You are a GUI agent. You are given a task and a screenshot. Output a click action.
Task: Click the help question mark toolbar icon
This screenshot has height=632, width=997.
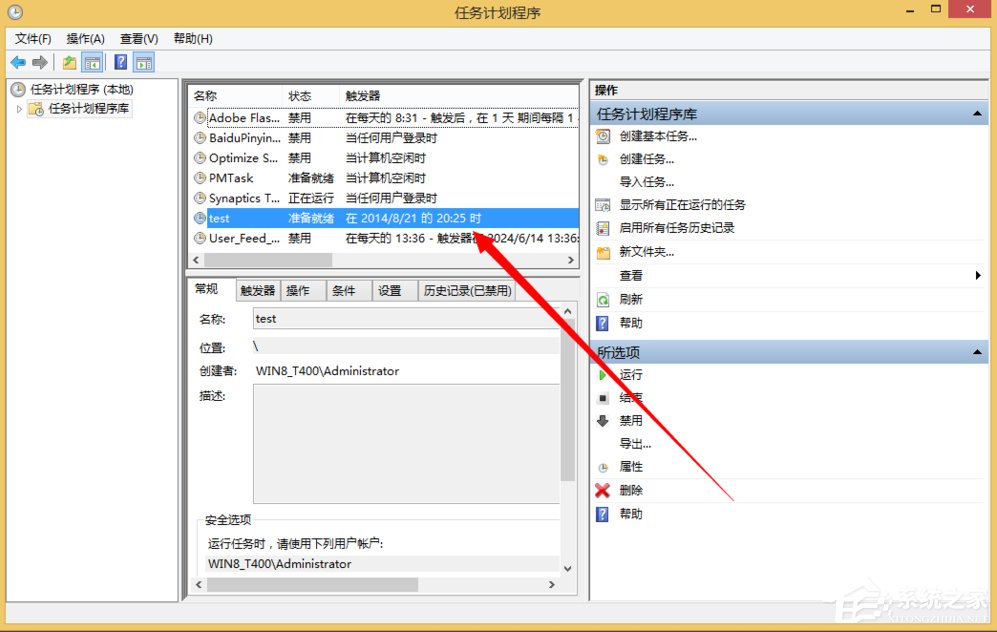(x=120, y=62)
